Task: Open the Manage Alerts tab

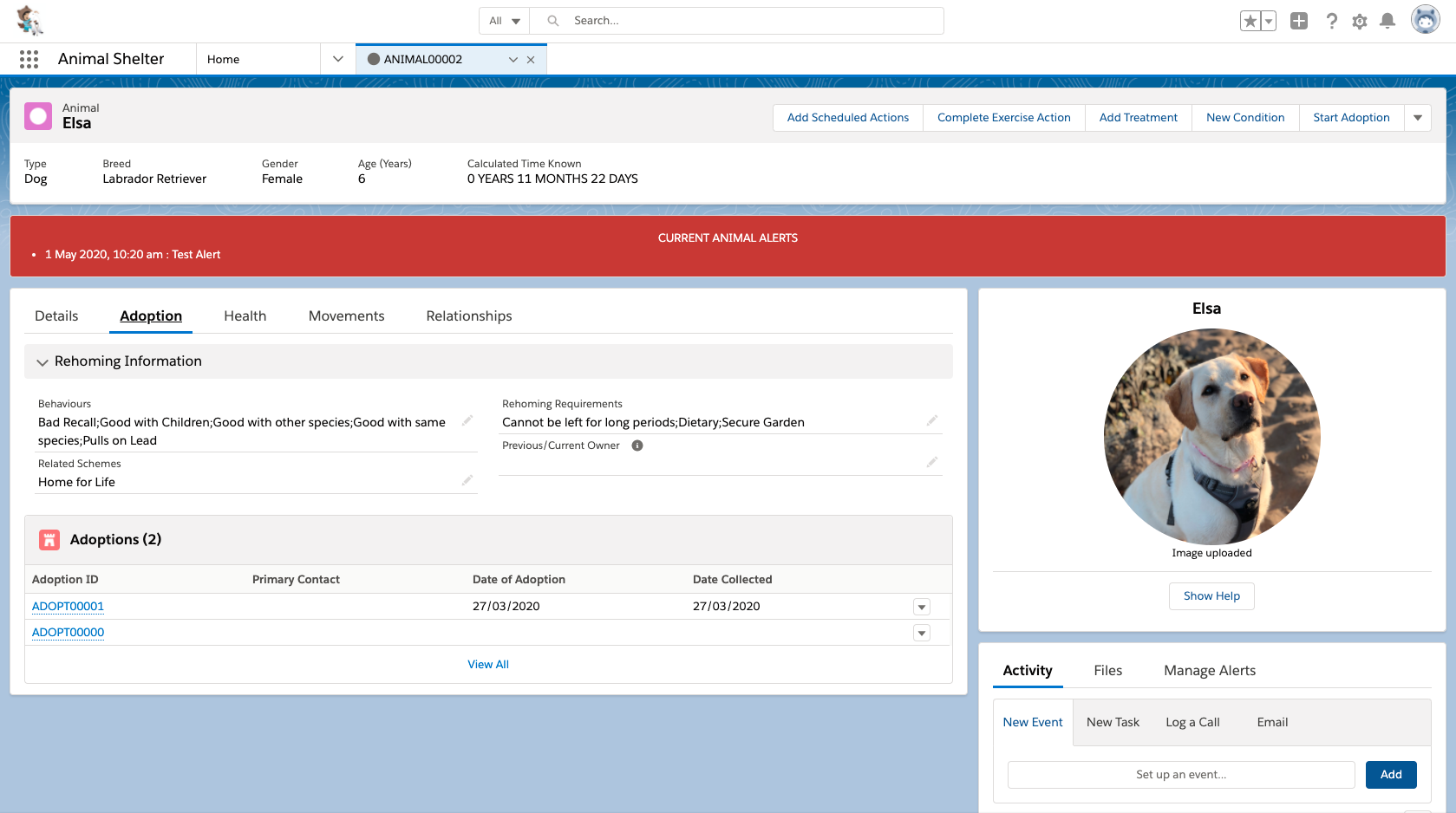Action: [1209, 671]
